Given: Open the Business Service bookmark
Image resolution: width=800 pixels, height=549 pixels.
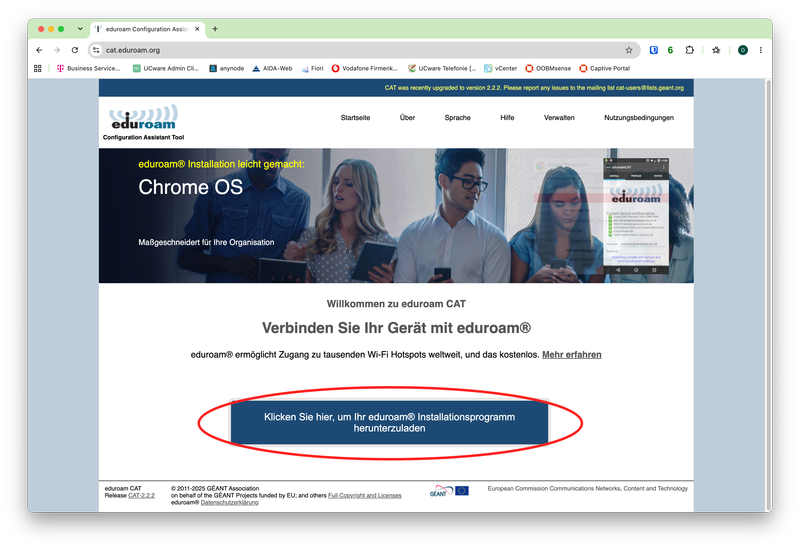Looking at the screenshot, I should (x=88, y=68).
